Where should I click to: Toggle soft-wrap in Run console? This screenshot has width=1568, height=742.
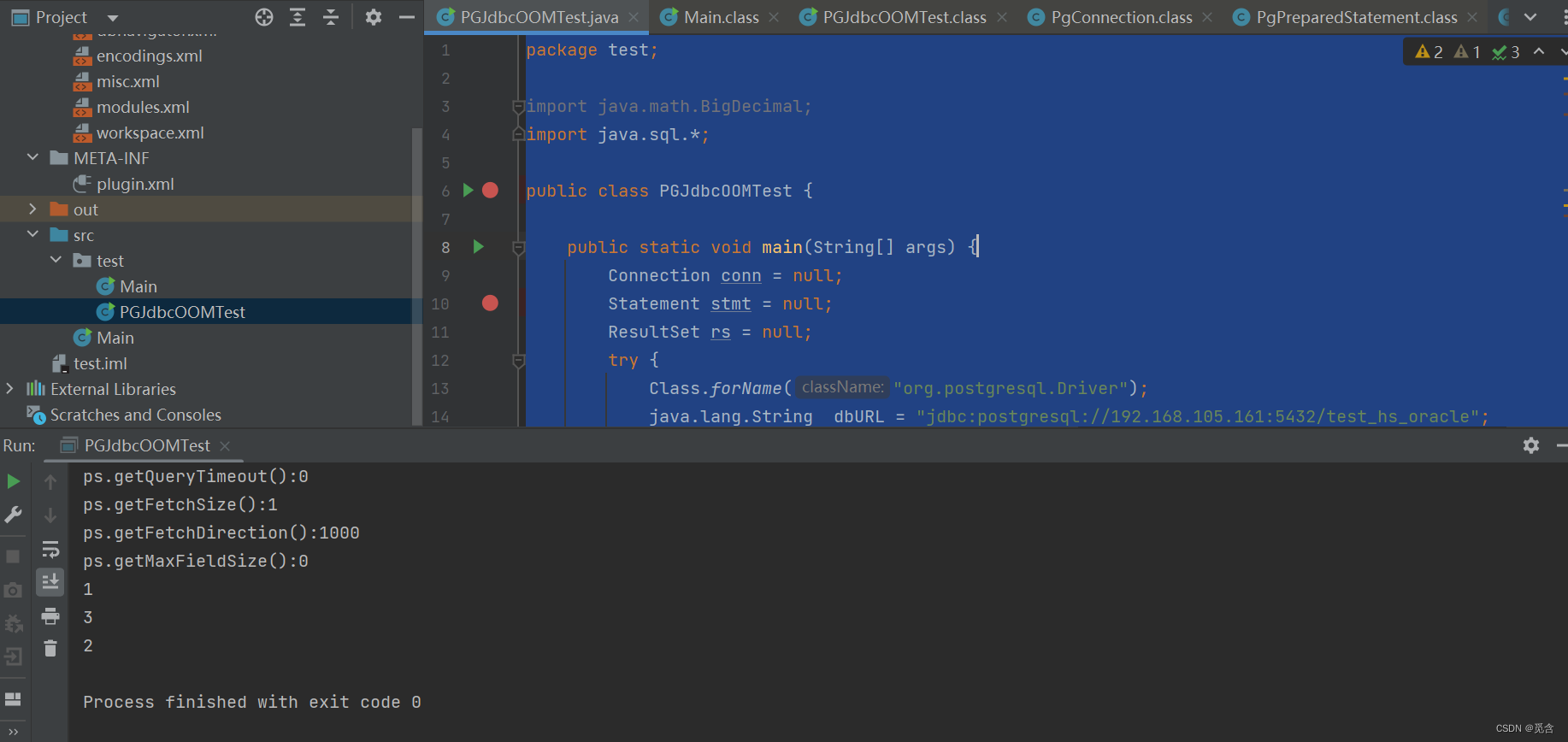point(50,549)
